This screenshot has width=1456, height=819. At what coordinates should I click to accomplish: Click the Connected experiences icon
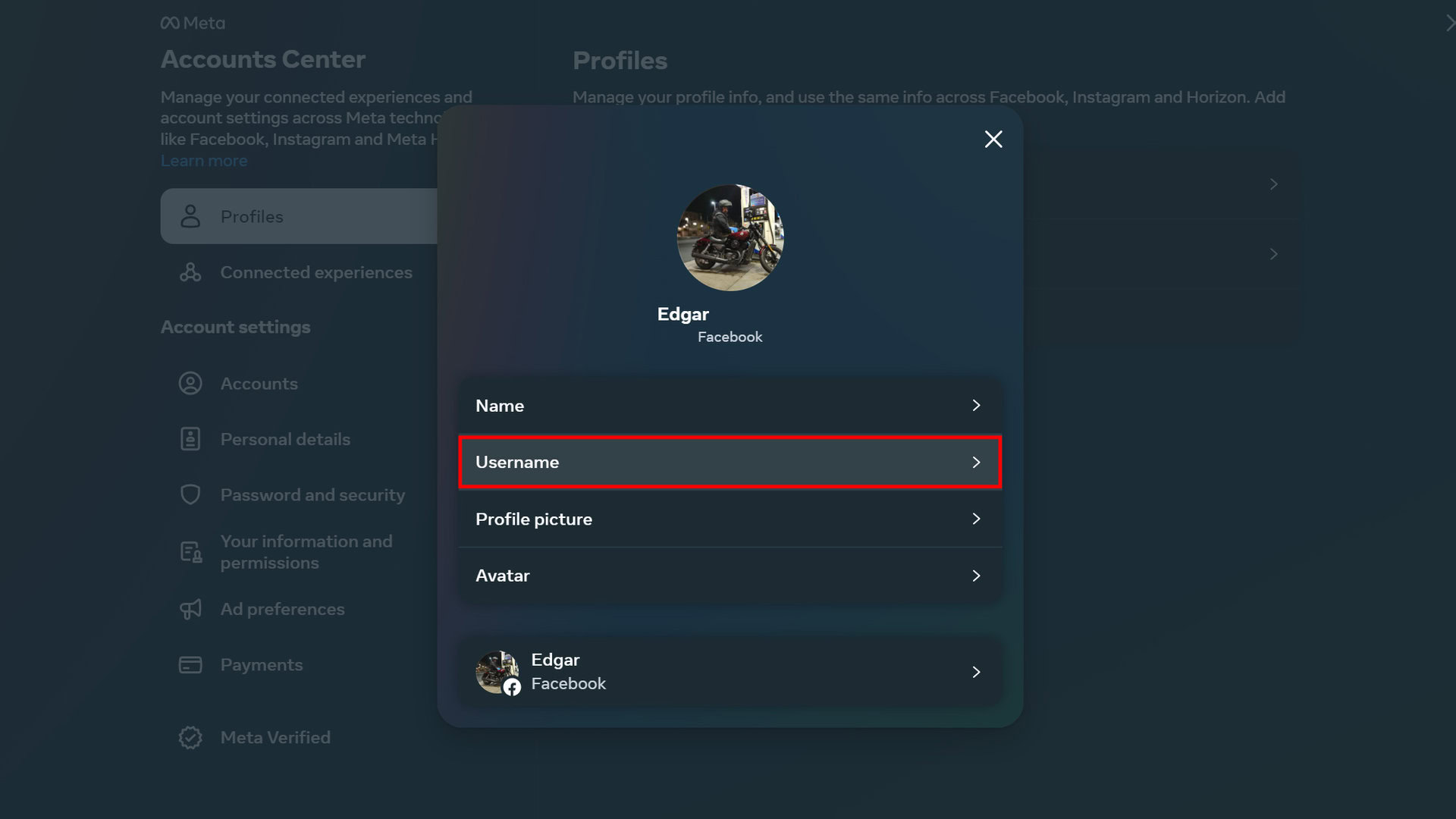tap(190, 272)
